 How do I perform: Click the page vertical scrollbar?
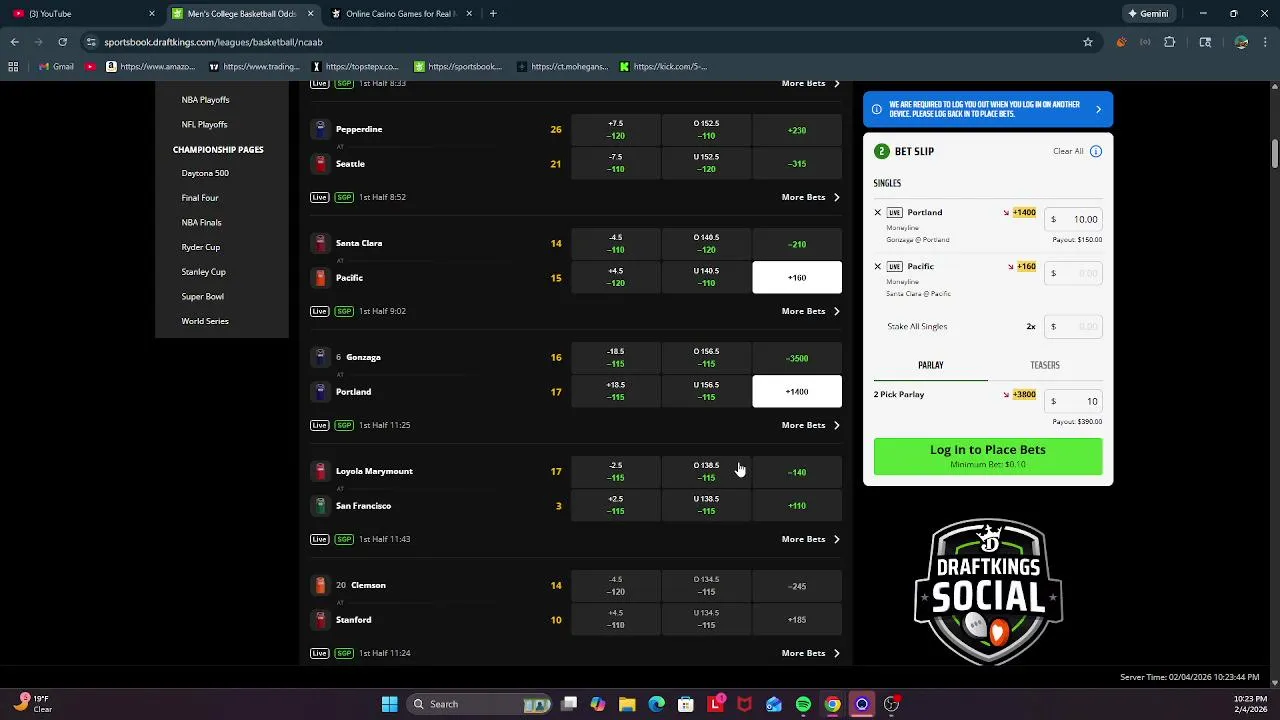pyautogui.click(x=1274, y=155)
